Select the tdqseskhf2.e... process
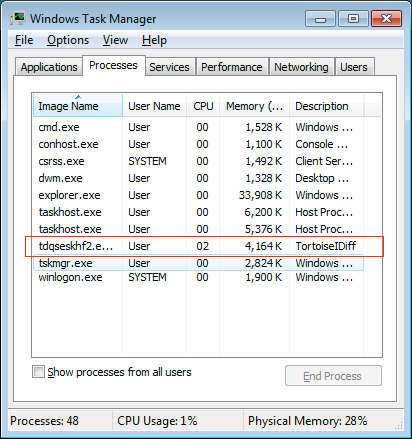The height and width of the screenshot is (439, 412). (x=198, y=246)
